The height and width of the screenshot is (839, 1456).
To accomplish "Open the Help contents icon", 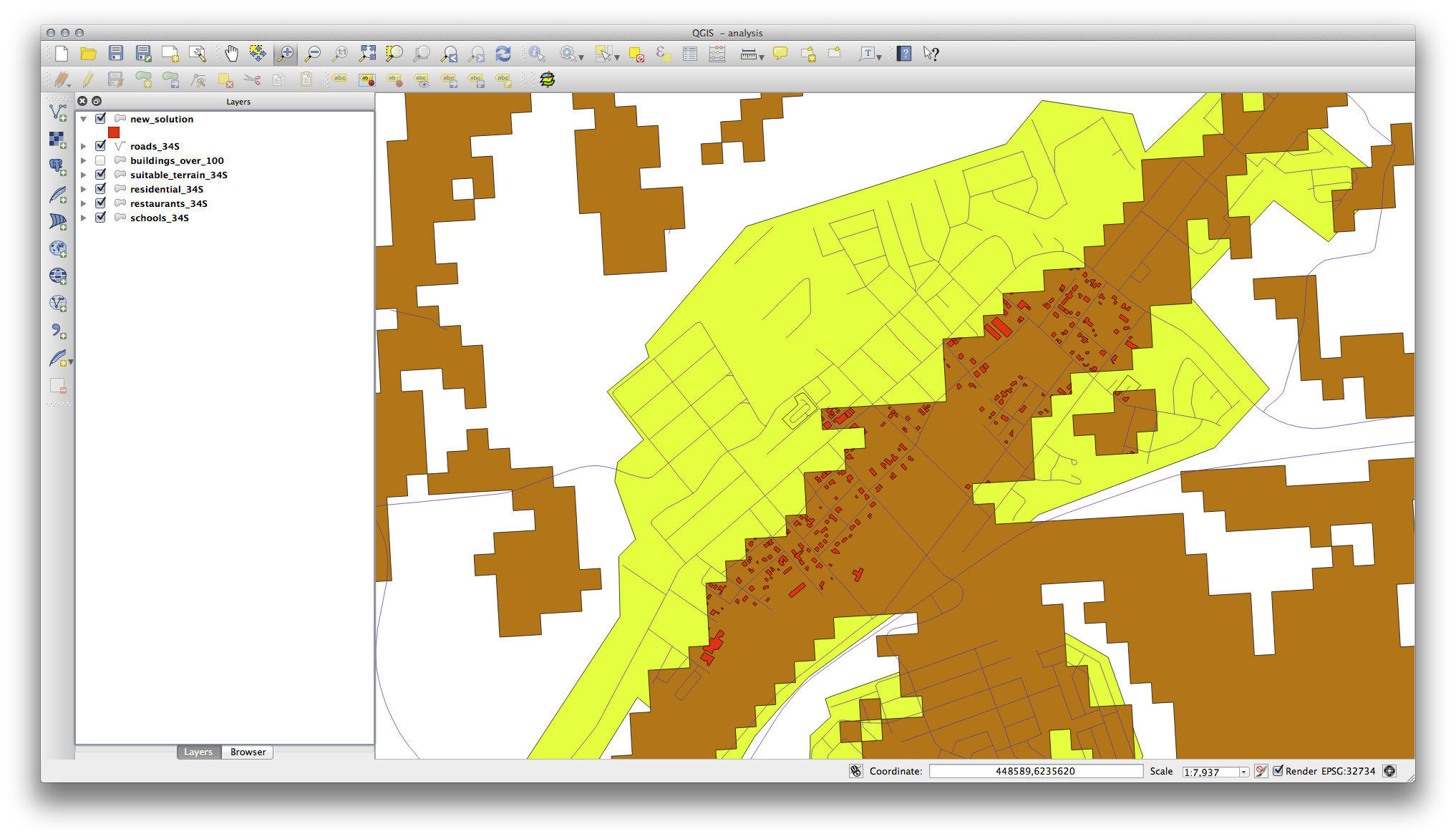I will pos(904,54).
